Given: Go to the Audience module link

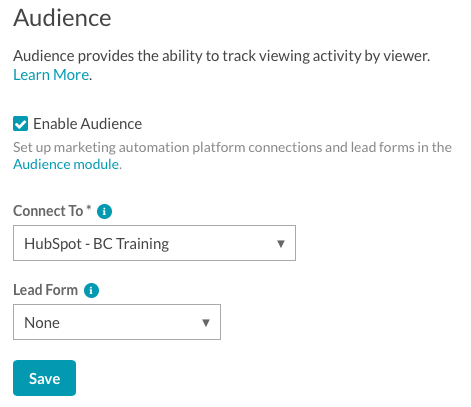Looking at the screenshot, I should [66, 164].
